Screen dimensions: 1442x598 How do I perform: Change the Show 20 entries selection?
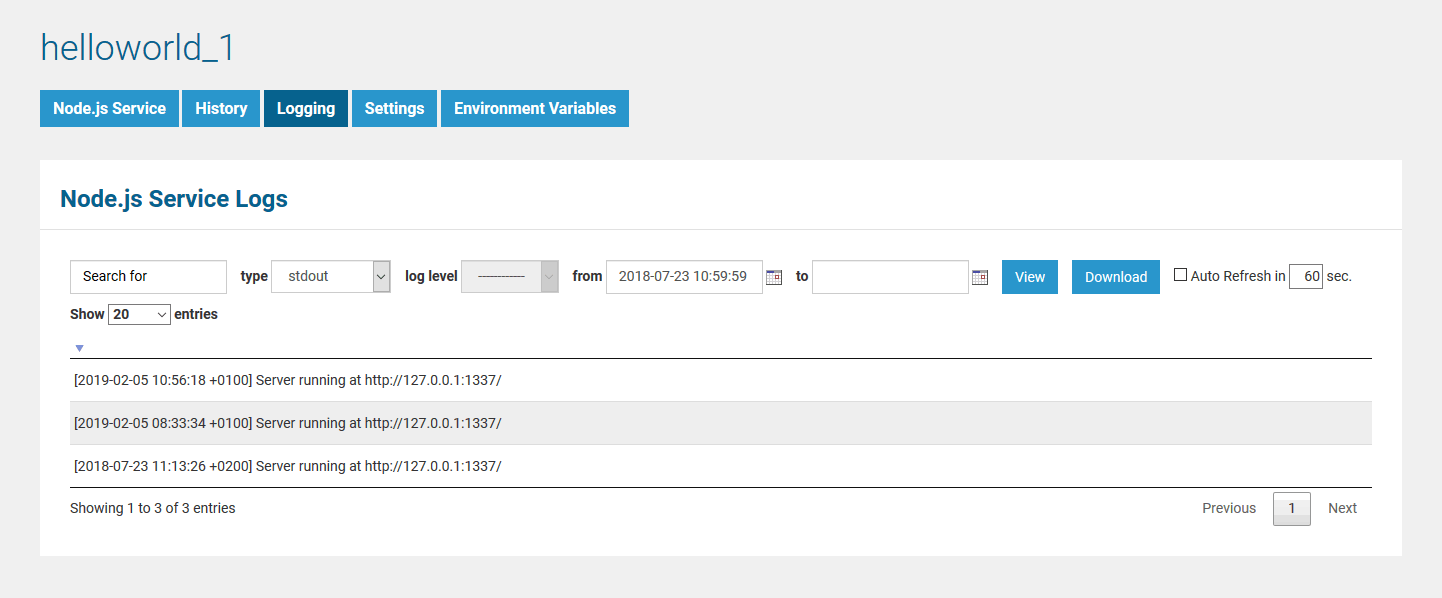pos(138,314)
